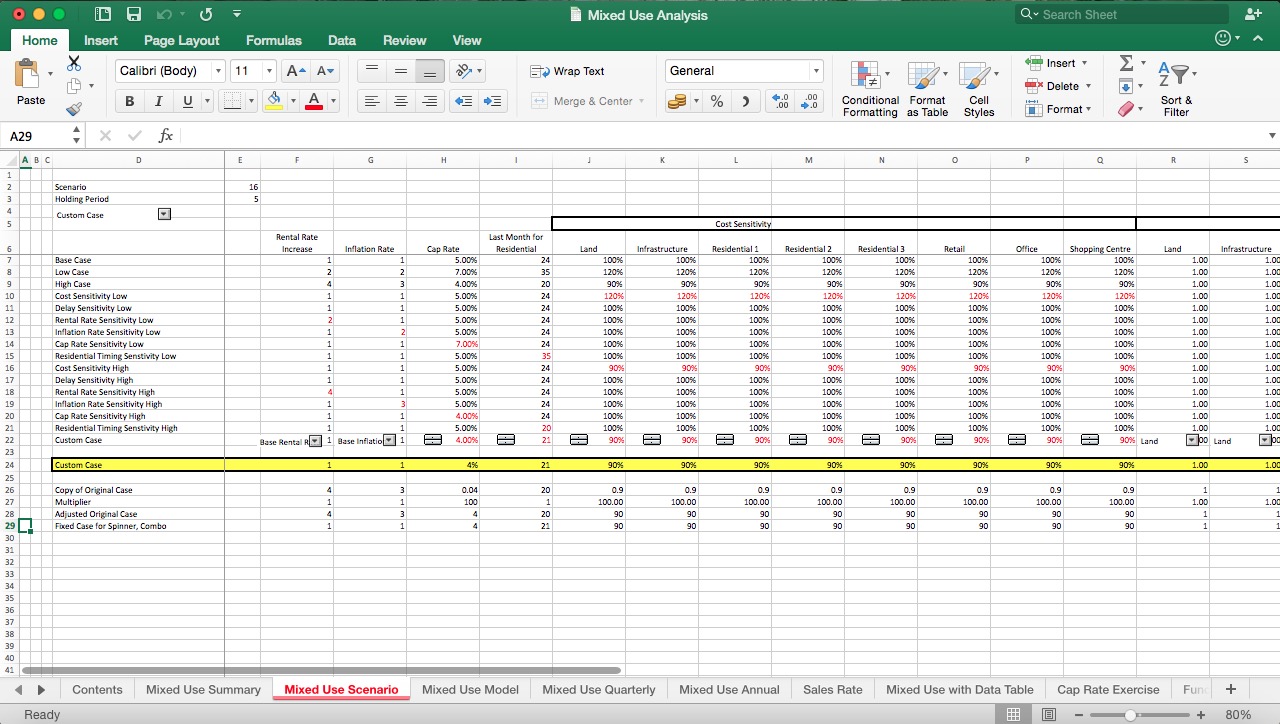Viewport: 1280px width, 724px height.
Task: Decrease decimal places
Action: [809, 101]
